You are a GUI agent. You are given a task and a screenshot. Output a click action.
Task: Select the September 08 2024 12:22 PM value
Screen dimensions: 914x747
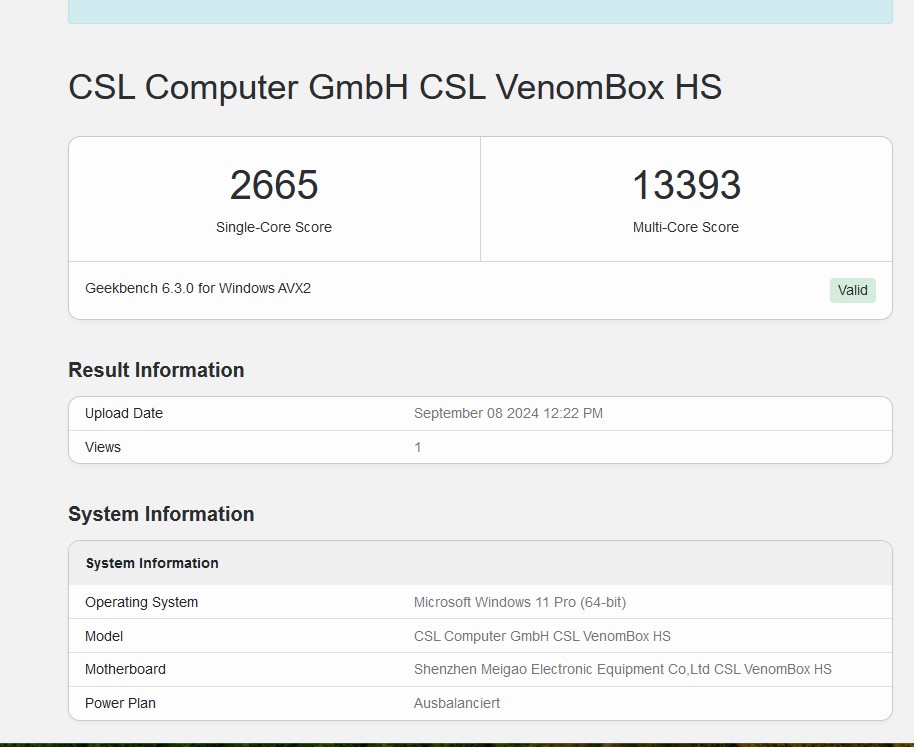point(508,413)
